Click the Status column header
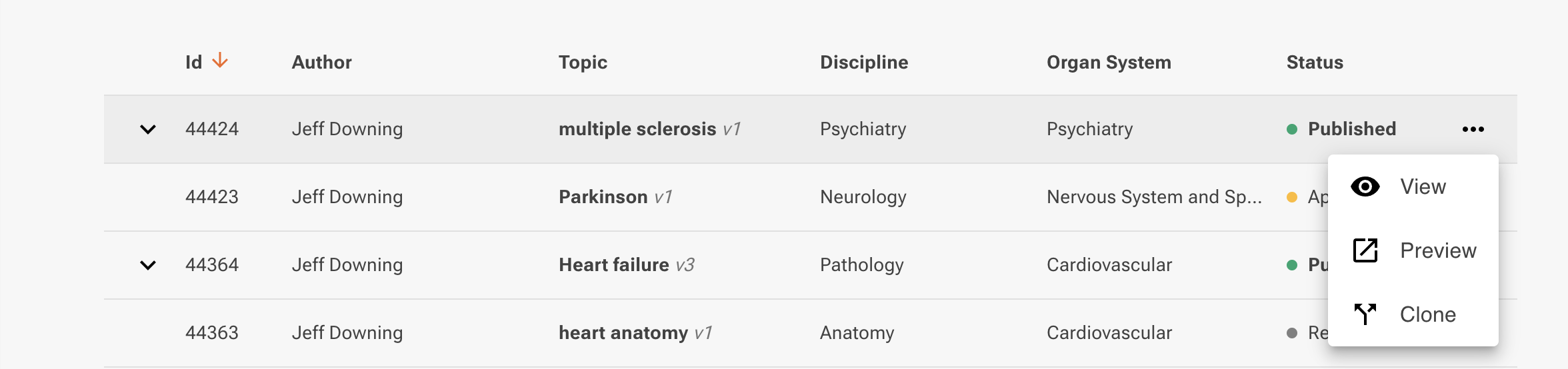Image resolution: width=1568 pixels, height=369 pixels. [1315, 63]
